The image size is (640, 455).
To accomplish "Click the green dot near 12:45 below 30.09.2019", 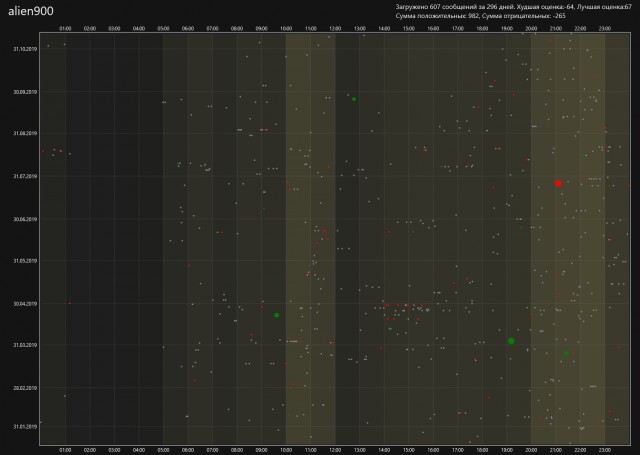I will (354, 99).
